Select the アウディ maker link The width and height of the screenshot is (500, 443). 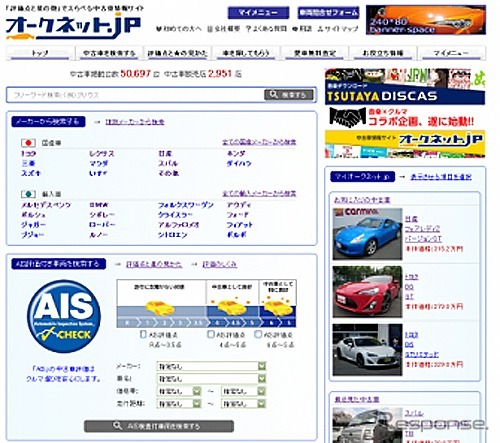[x=239, y=205]
